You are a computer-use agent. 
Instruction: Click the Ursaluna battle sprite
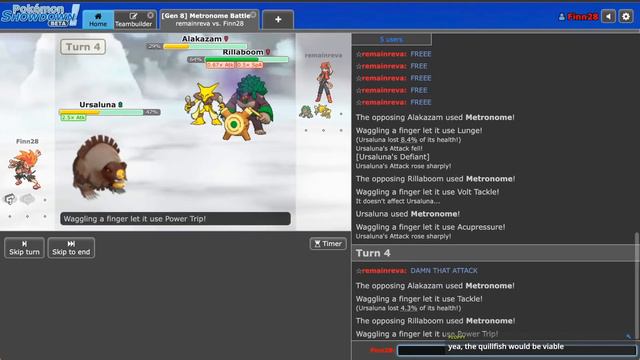coord(100,167)
